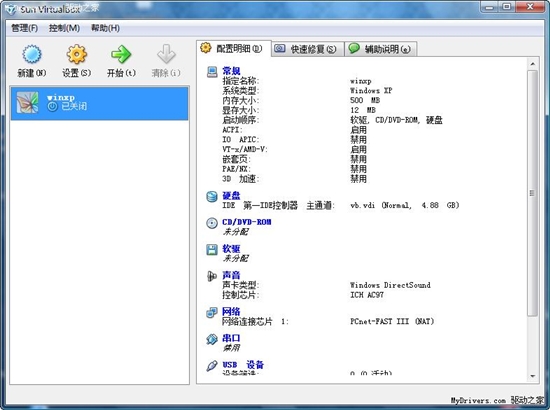Click the Network (网络) section icon

pos(212,312)
